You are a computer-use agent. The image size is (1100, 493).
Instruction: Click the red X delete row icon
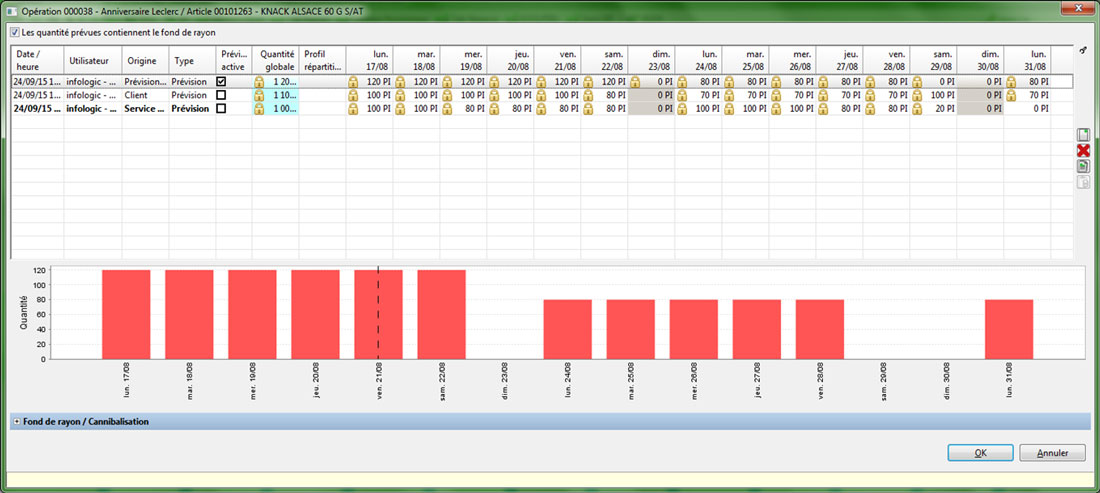click(1083, 151)
